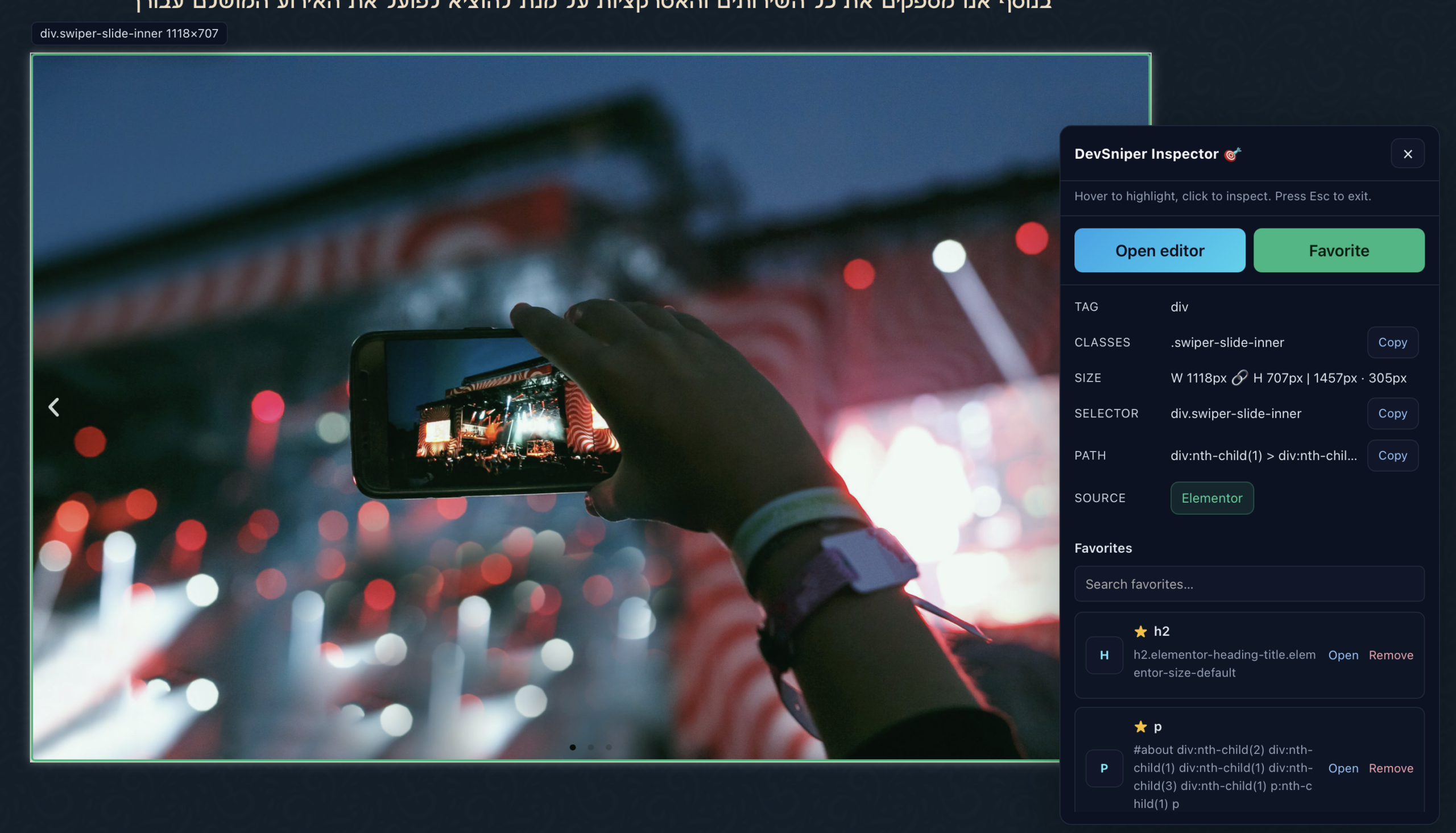Open the p favorite entry
1456x833 pixels.
[x=1343, y=768]
